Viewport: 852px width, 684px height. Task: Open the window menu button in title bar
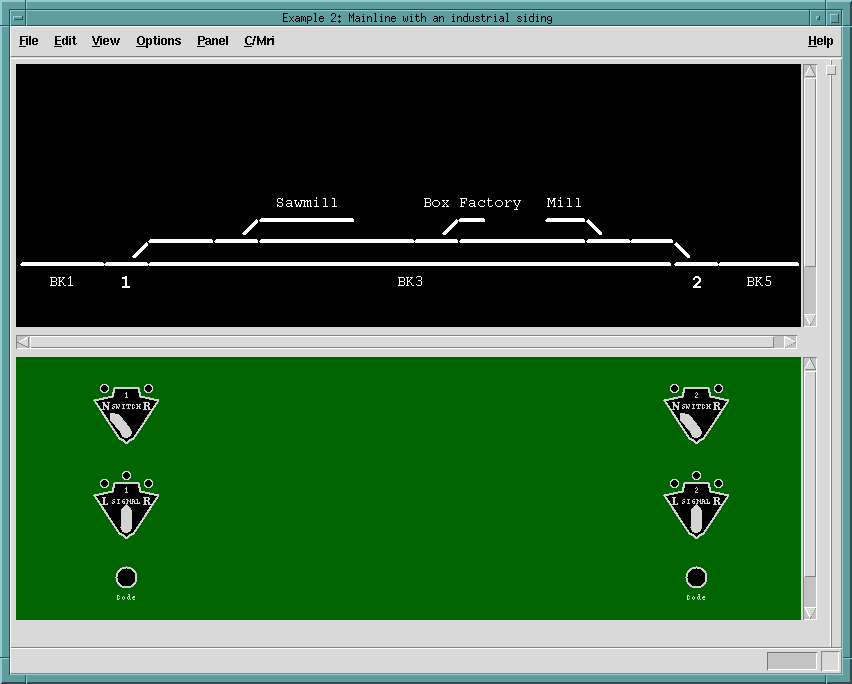[x=18, y=18]
